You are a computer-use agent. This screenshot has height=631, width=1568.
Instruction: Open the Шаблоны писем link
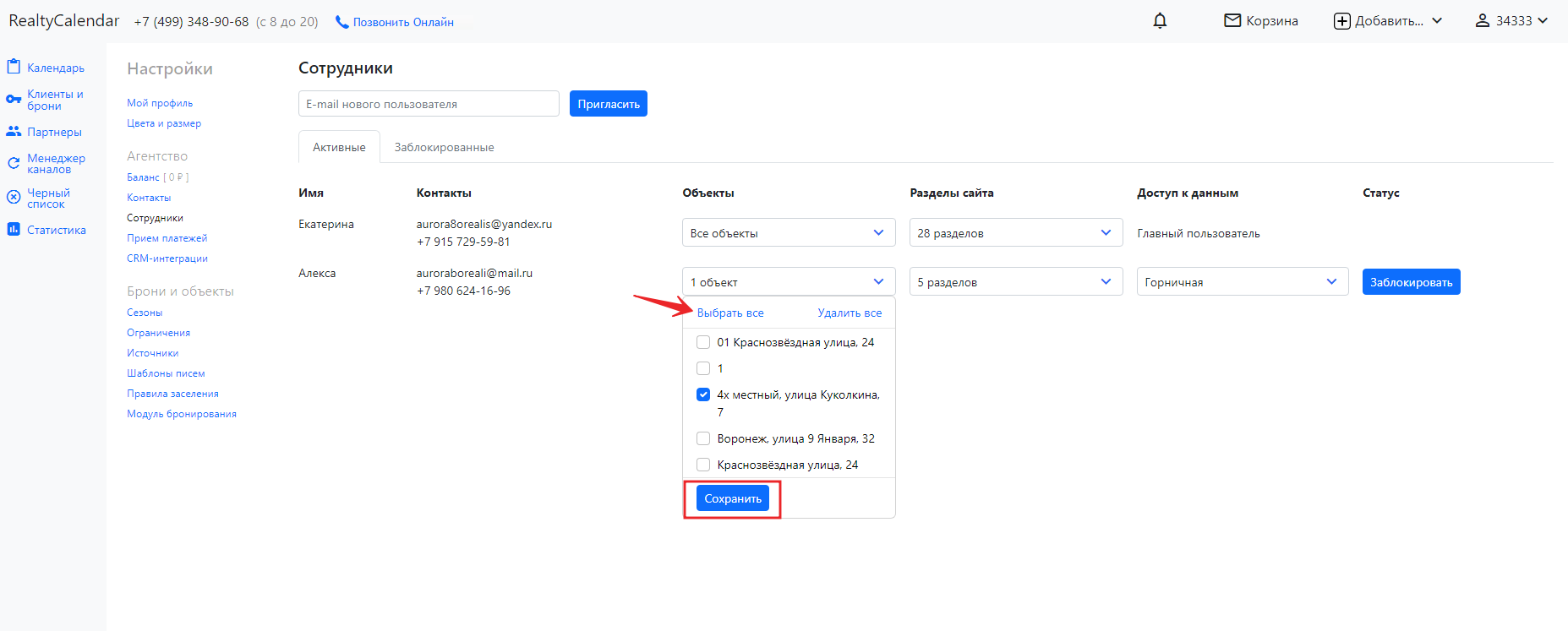pos(166,373)
